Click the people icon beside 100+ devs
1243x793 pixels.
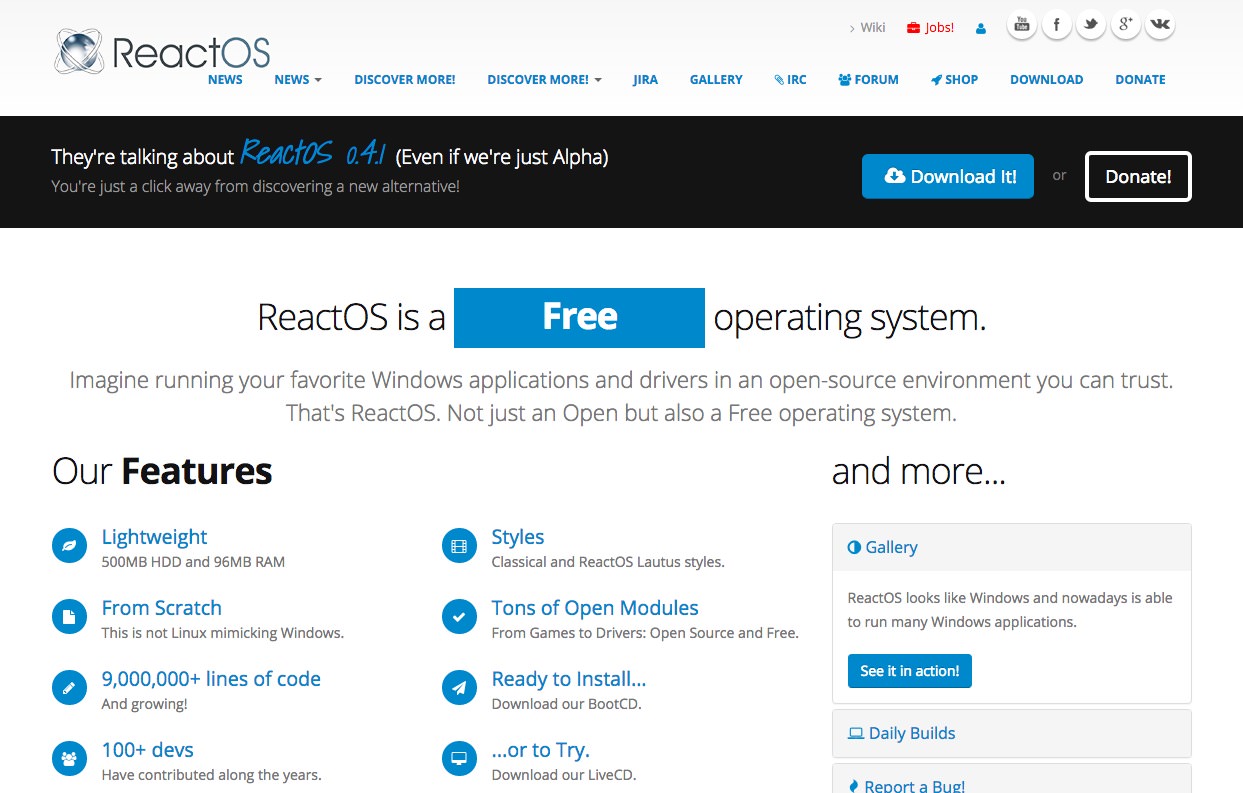69,759
